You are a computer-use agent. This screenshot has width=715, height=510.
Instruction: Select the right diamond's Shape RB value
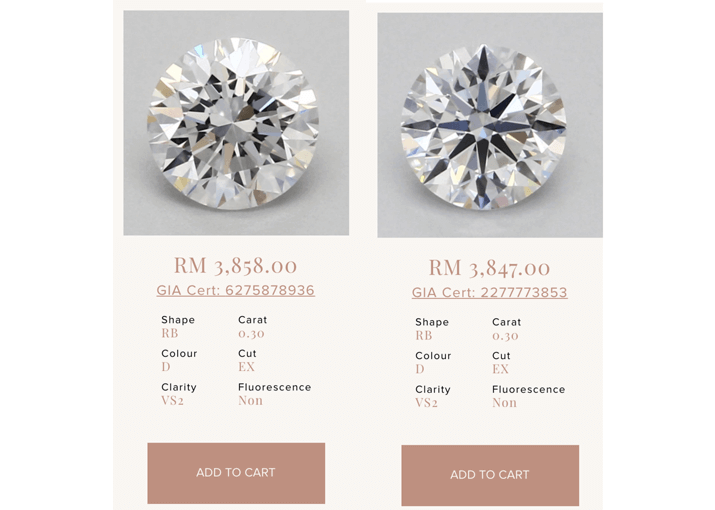tap(424, 336)
